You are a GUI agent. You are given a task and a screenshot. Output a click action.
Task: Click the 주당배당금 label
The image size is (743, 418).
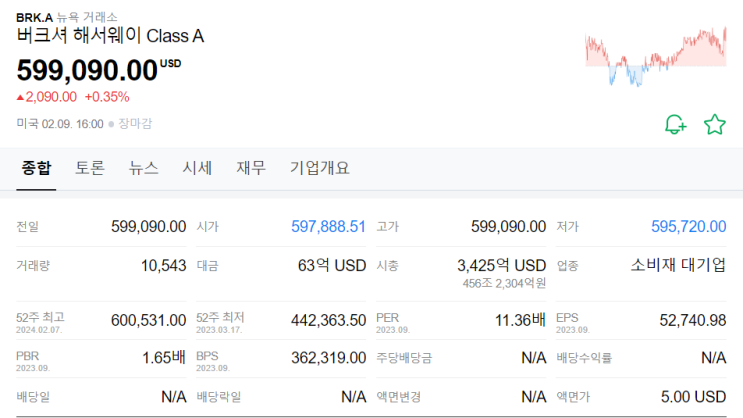[404, 358]
